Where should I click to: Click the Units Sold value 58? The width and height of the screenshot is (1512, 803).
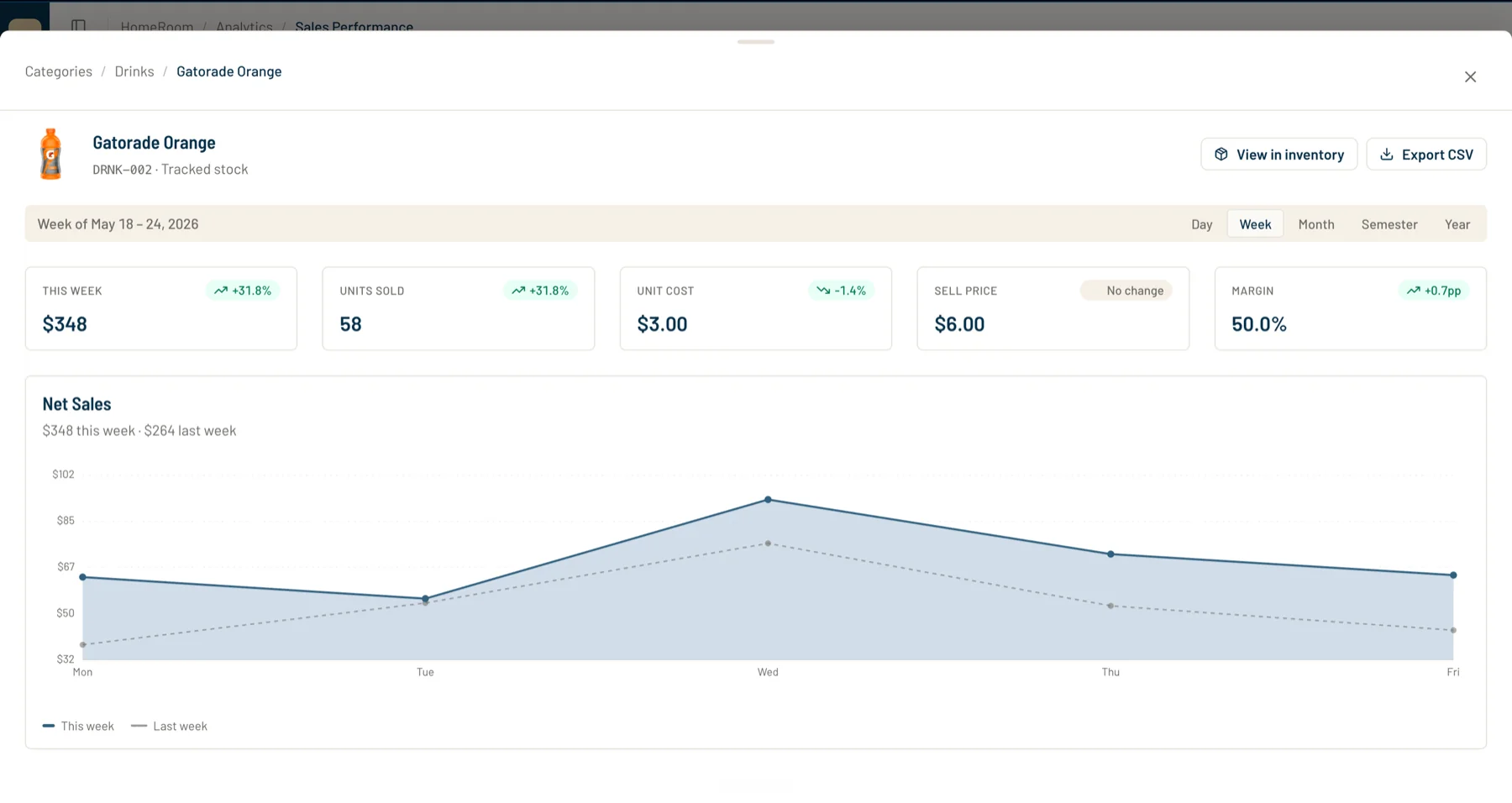tap(350, 324)
